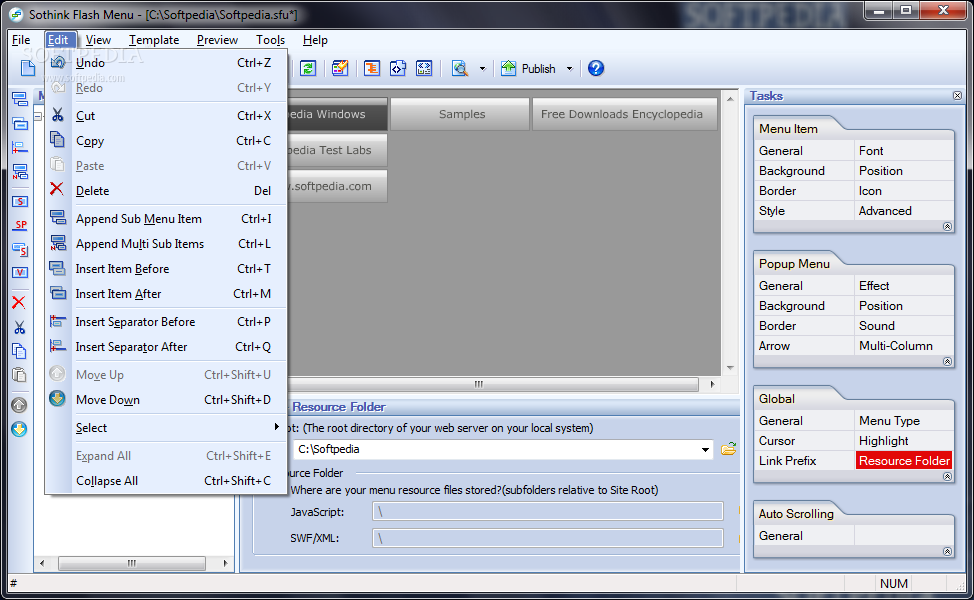Click the blue Move Down icon in left sidebar
The width and height of the screenshot is (974, 600).
point(19,429)
